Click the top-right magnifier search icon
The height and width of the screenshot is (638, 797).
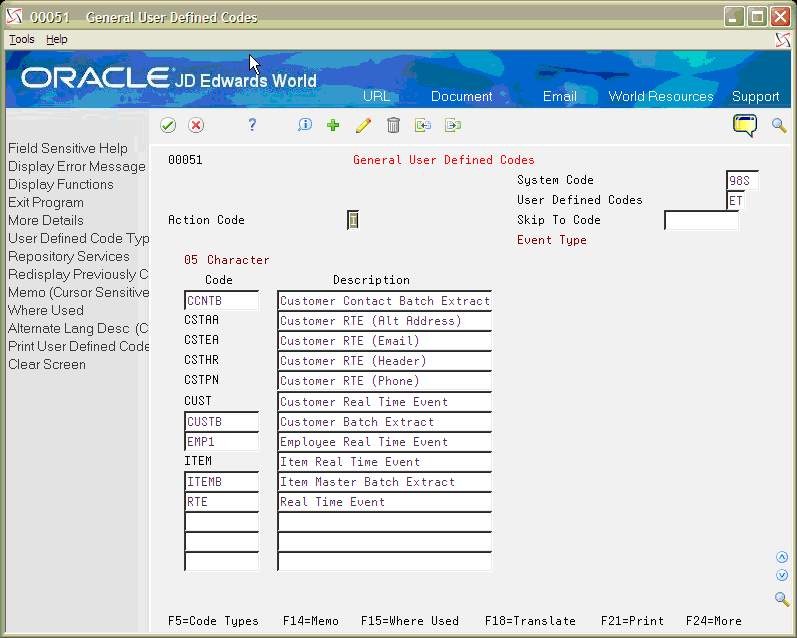[x=779, y=125]
